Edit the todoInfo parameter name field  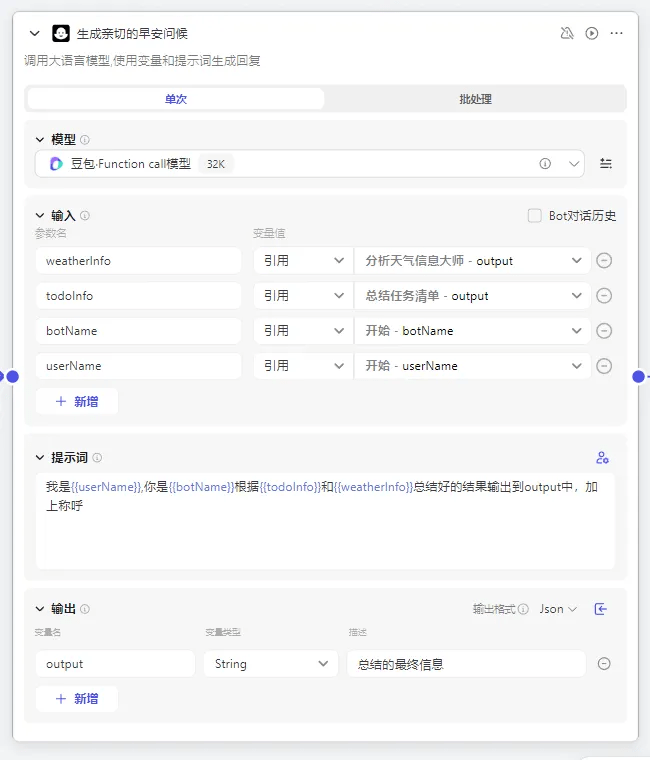[138, 296]
